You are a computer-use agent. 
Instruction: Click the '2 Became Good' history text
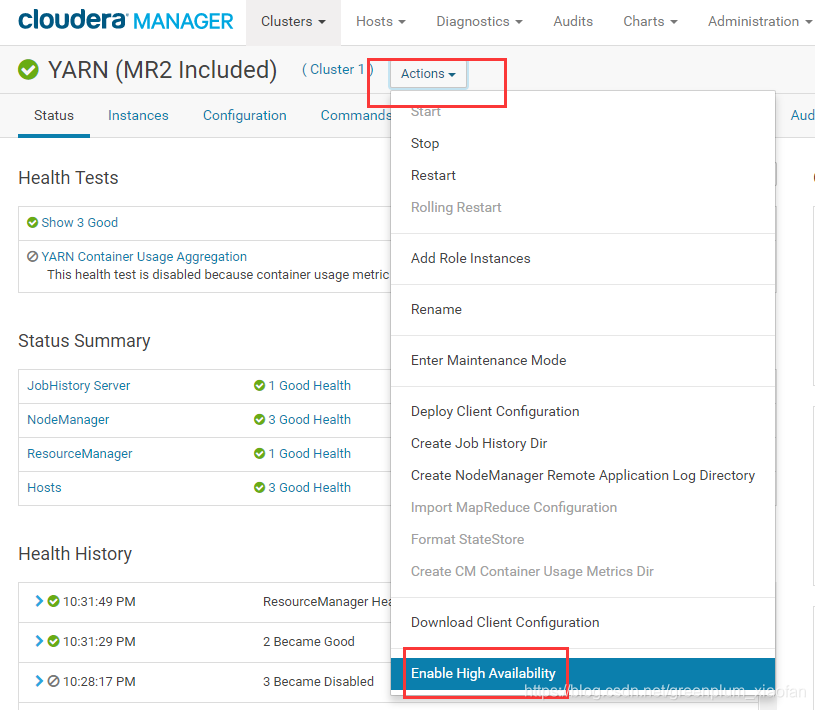(309, 641)
